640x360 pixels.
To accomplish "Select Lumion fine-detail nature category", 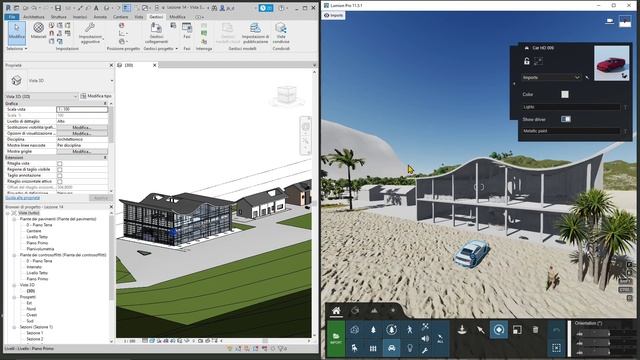I will (x=391, y=330).
